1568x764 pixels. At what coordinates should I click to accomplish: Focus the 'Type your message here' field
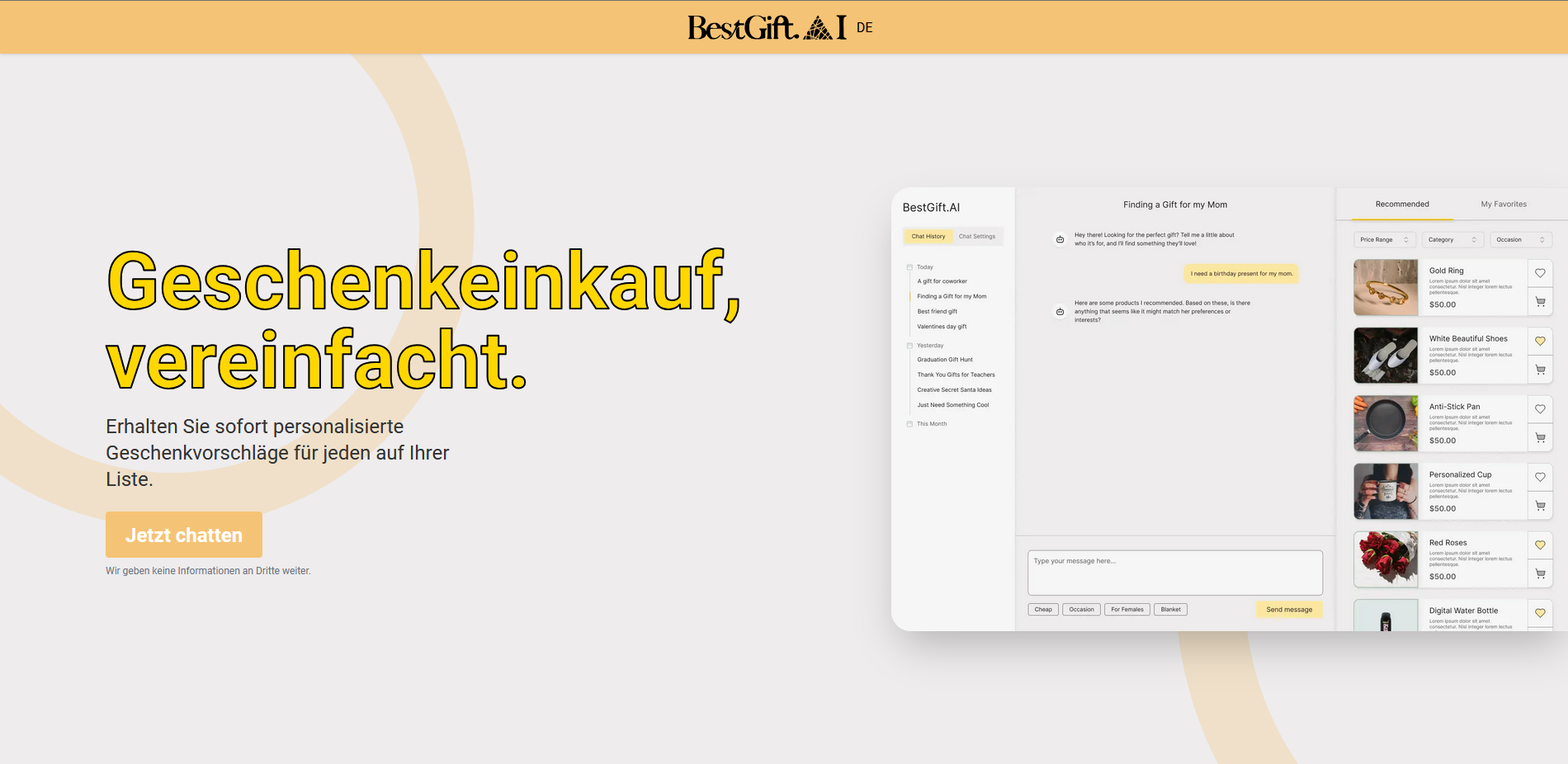pos(1175,573)
